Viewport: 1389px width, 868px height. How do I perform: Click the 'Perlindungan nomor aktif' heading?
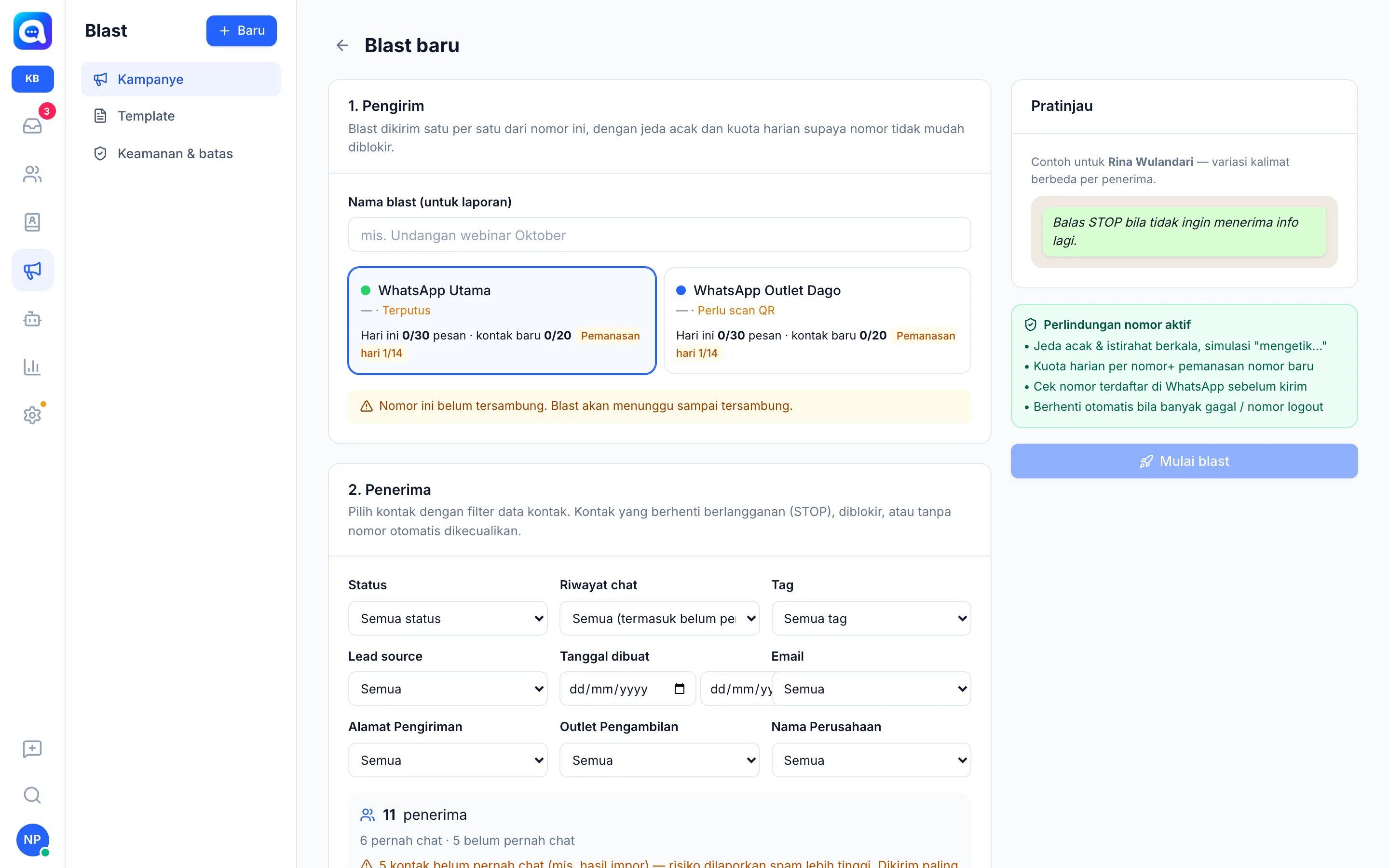pyautogui.click(x=1117, y=325)
